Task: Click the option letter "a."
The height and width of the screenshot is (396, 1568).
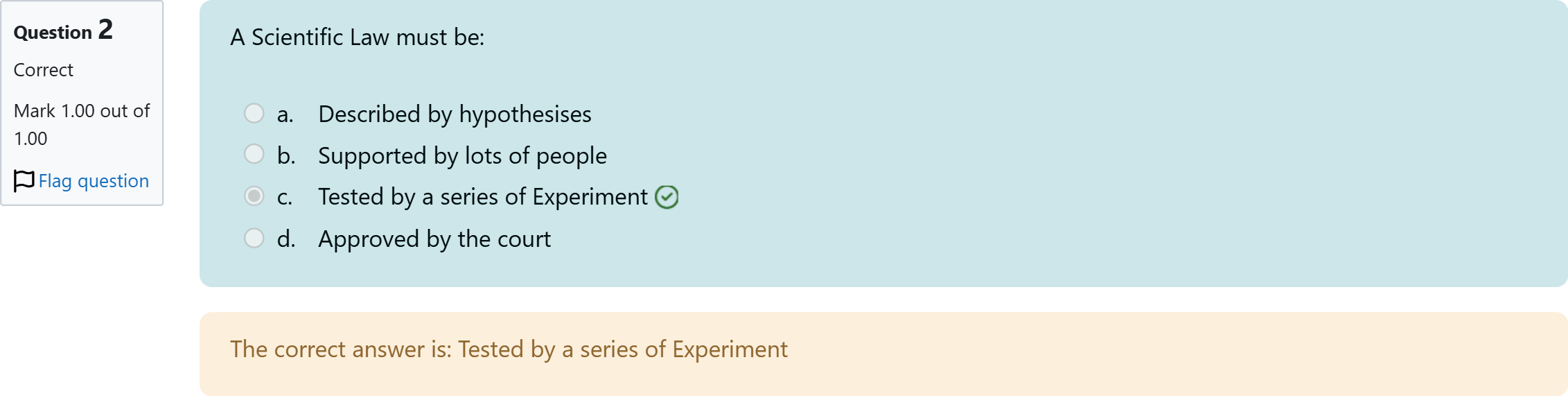Action: pyautogui.click(x=285, y=114)
